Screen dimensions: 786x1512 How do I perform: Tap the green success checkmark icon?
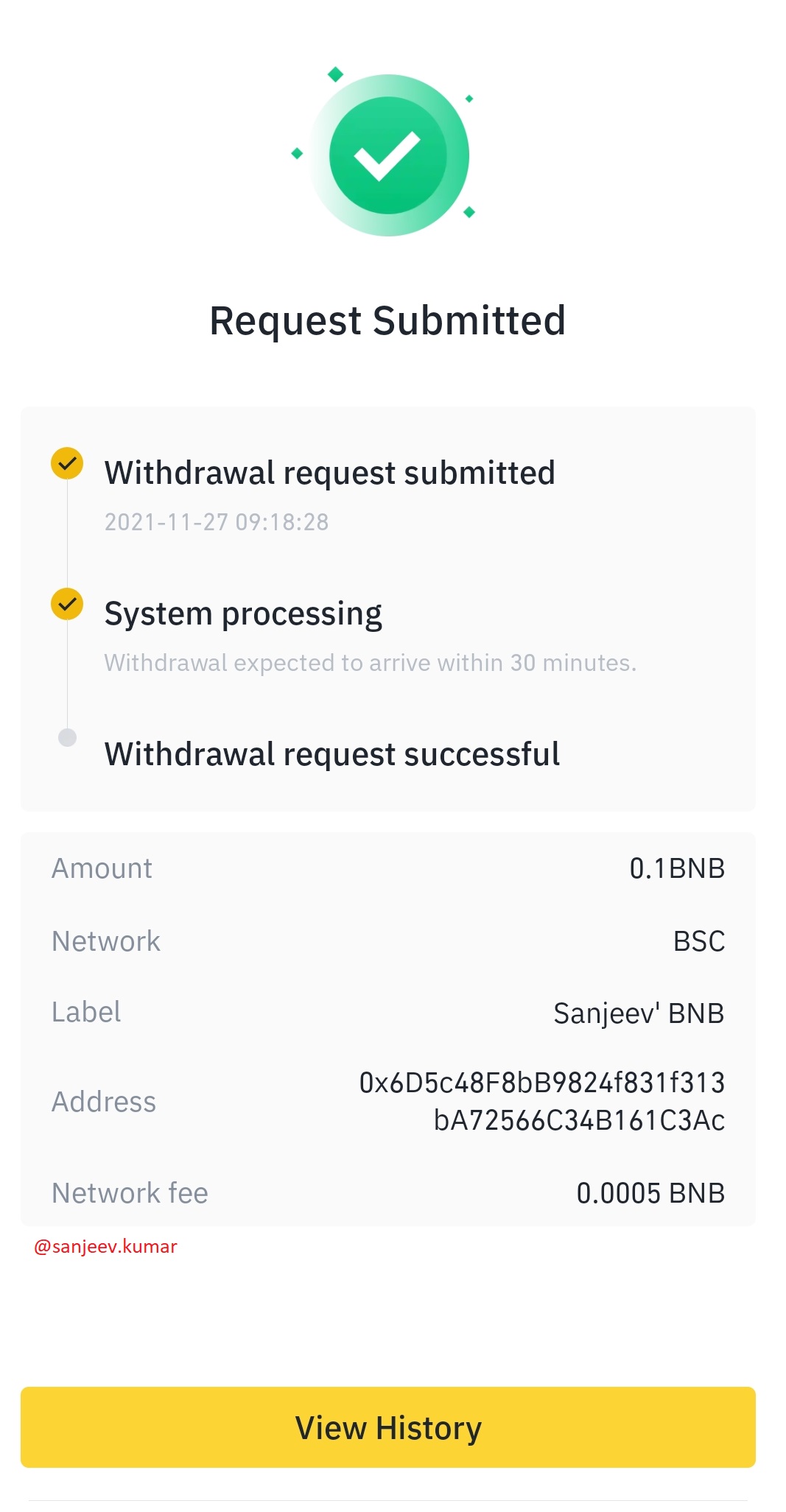click(387, 155)
